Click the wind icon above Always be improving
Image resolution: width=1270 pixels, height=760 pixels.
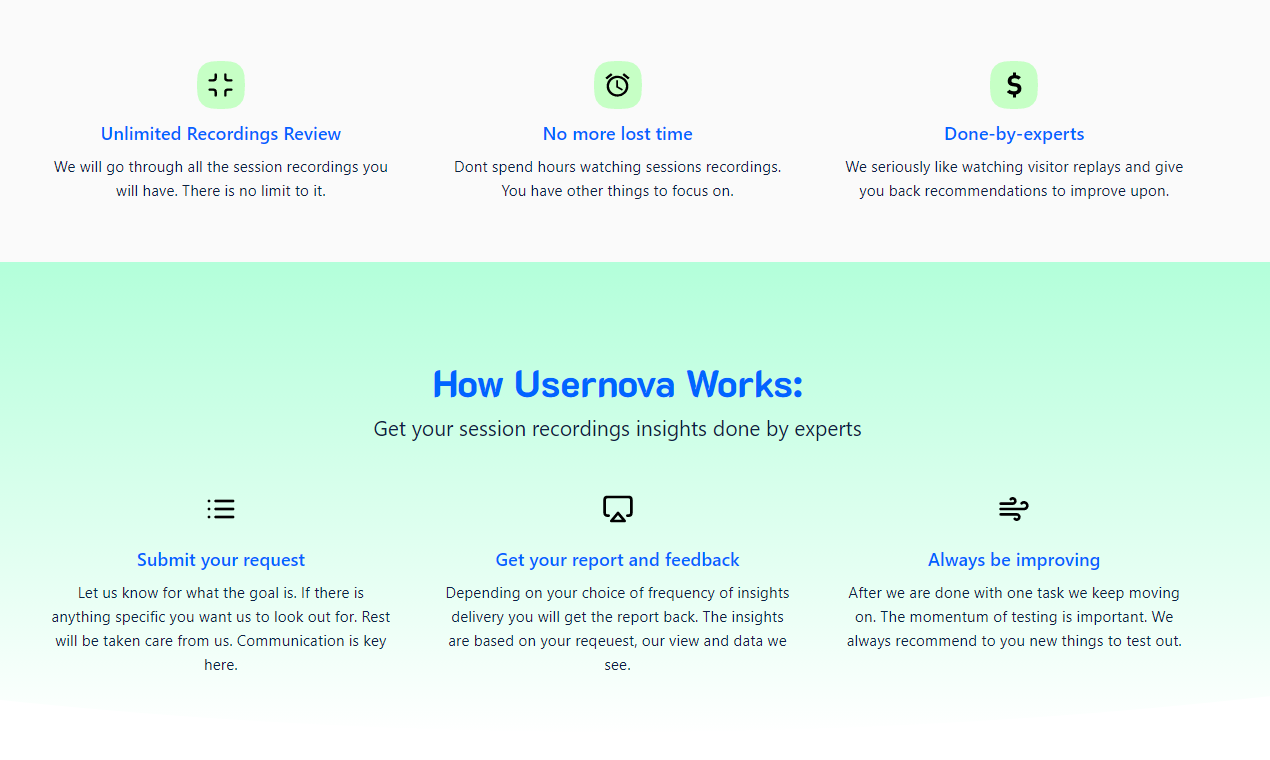point(1013,508)
